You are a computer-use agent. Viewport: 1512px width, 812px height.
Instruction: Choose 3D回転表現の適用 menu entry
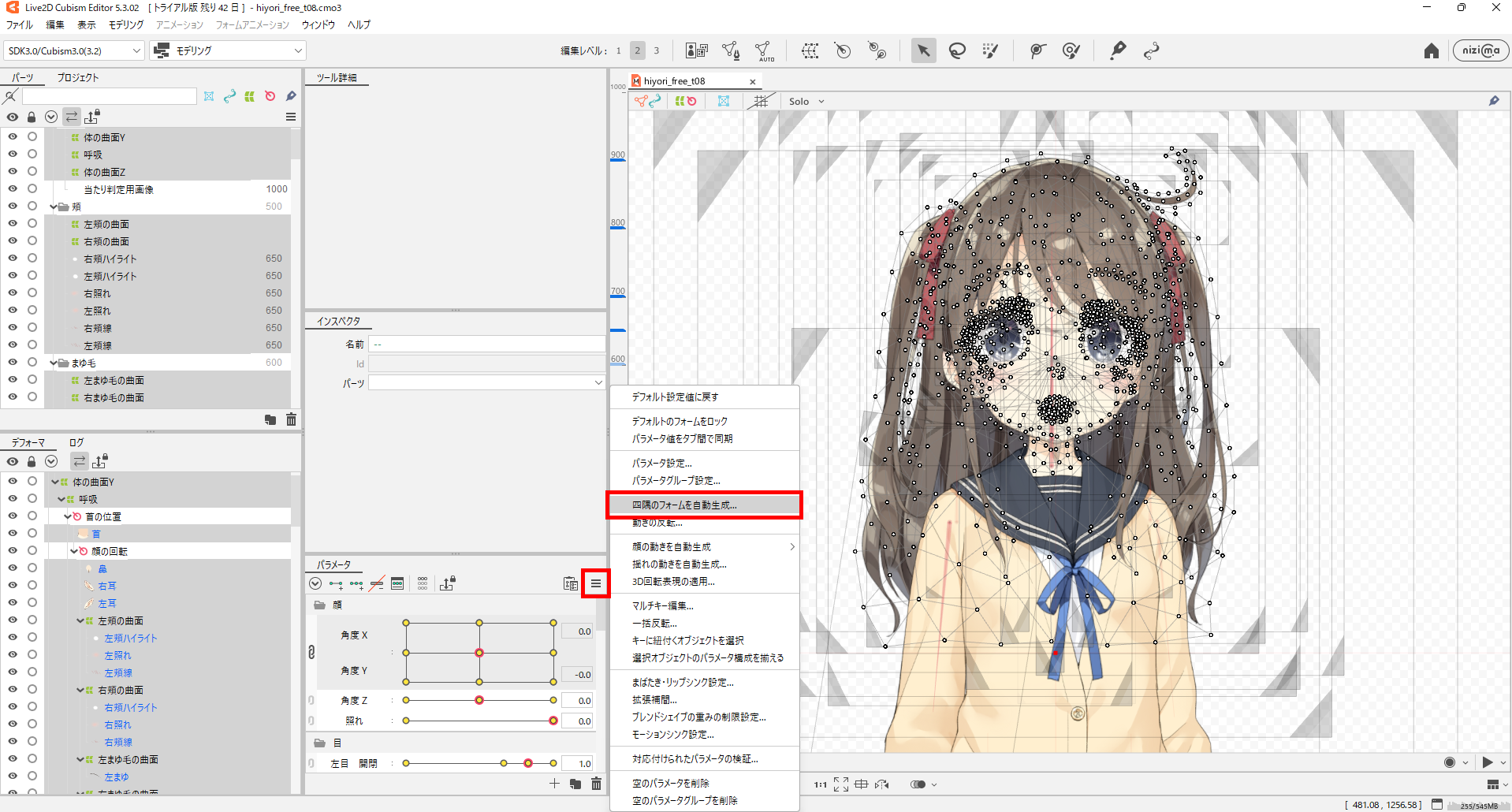click(705, 581)
